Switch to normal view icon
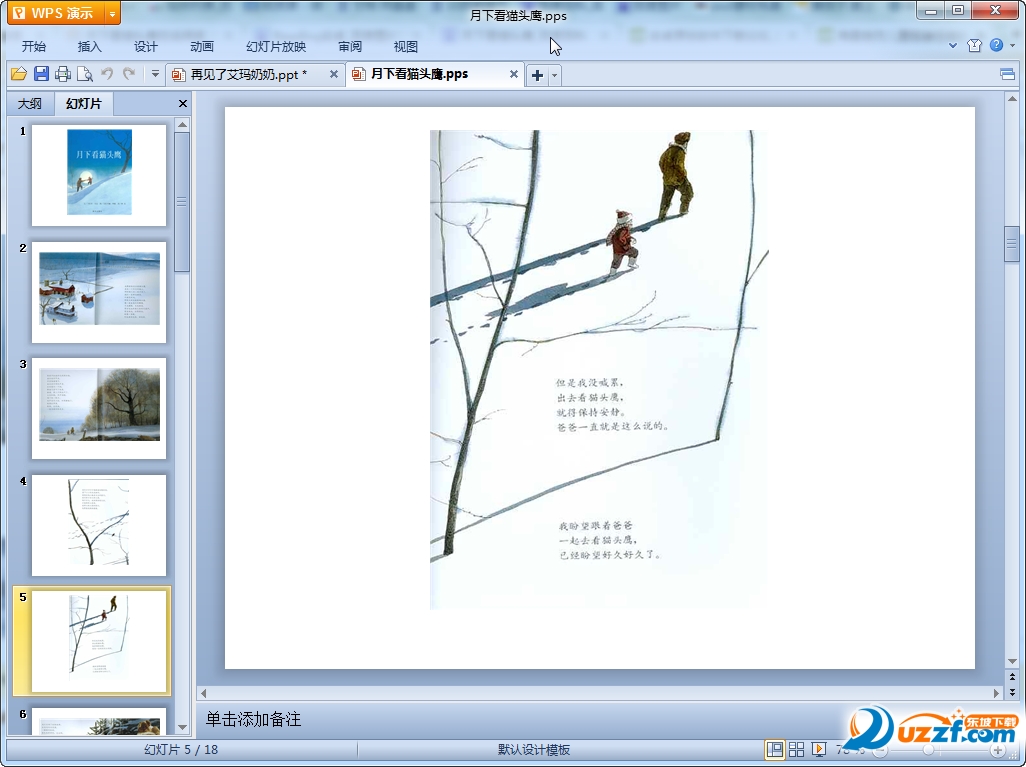The width and height of the screenshot is (1026, 767). (775, 749)
